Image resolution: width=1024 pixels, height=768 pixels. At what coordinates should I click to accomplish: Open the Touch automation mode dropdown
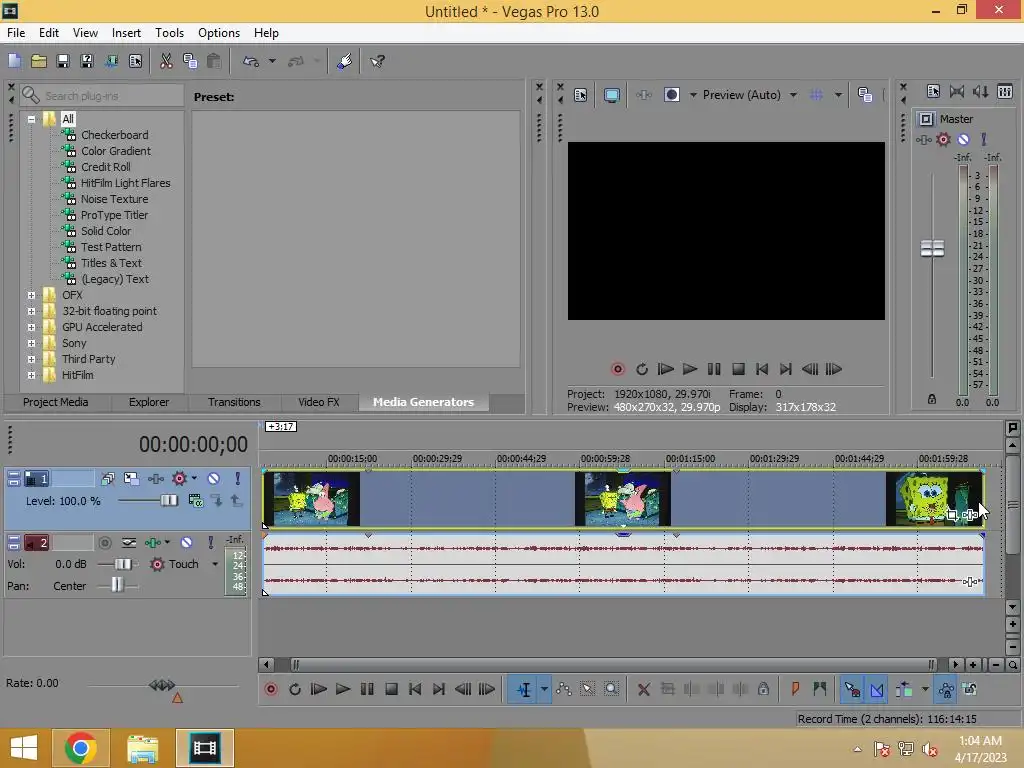point(215,564)
